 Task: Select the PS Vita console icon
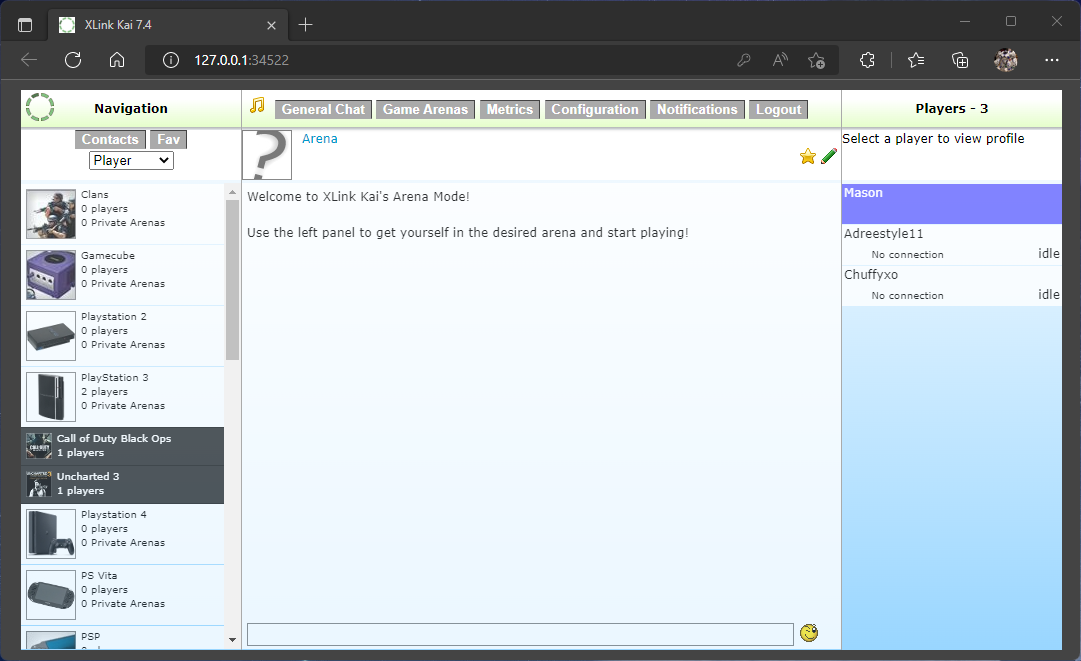(51, 595)
